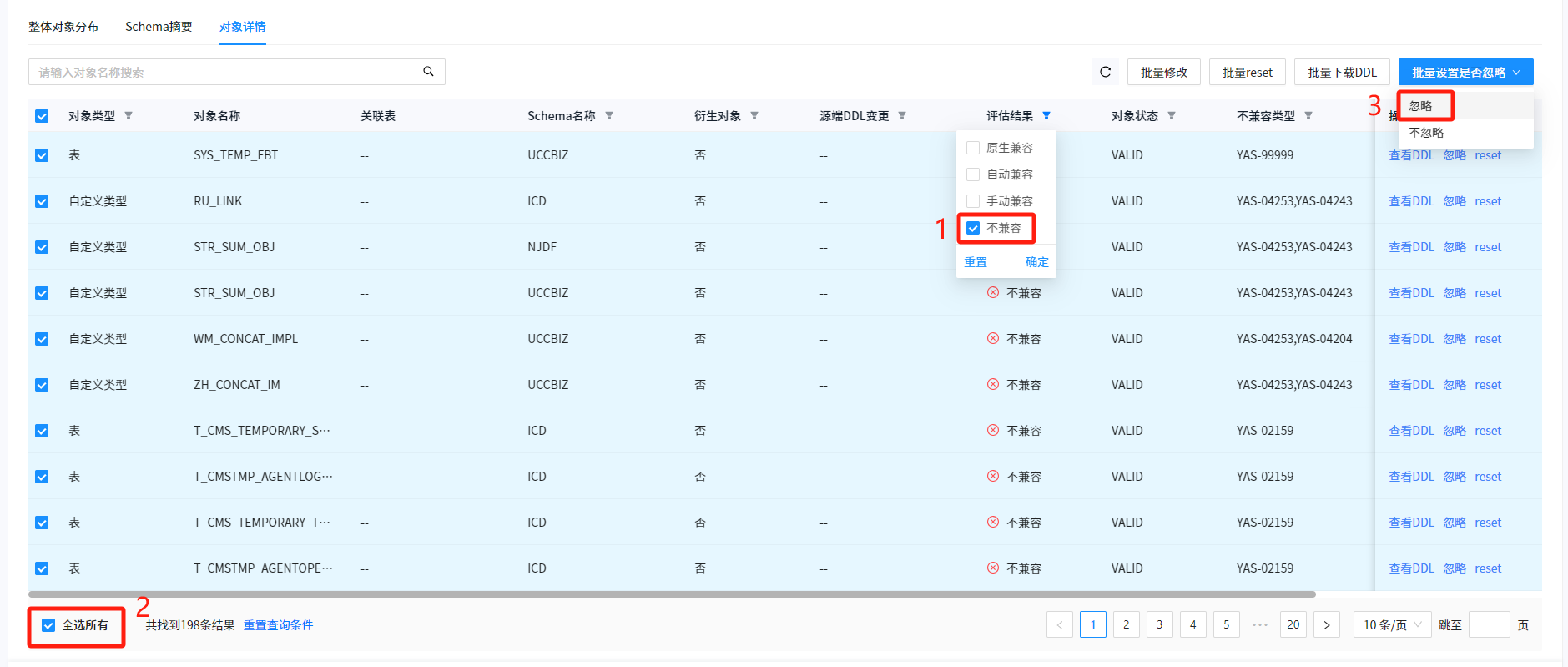
Task: Toggle the 全选所有 checkbox
Action: tap(48, 625)
